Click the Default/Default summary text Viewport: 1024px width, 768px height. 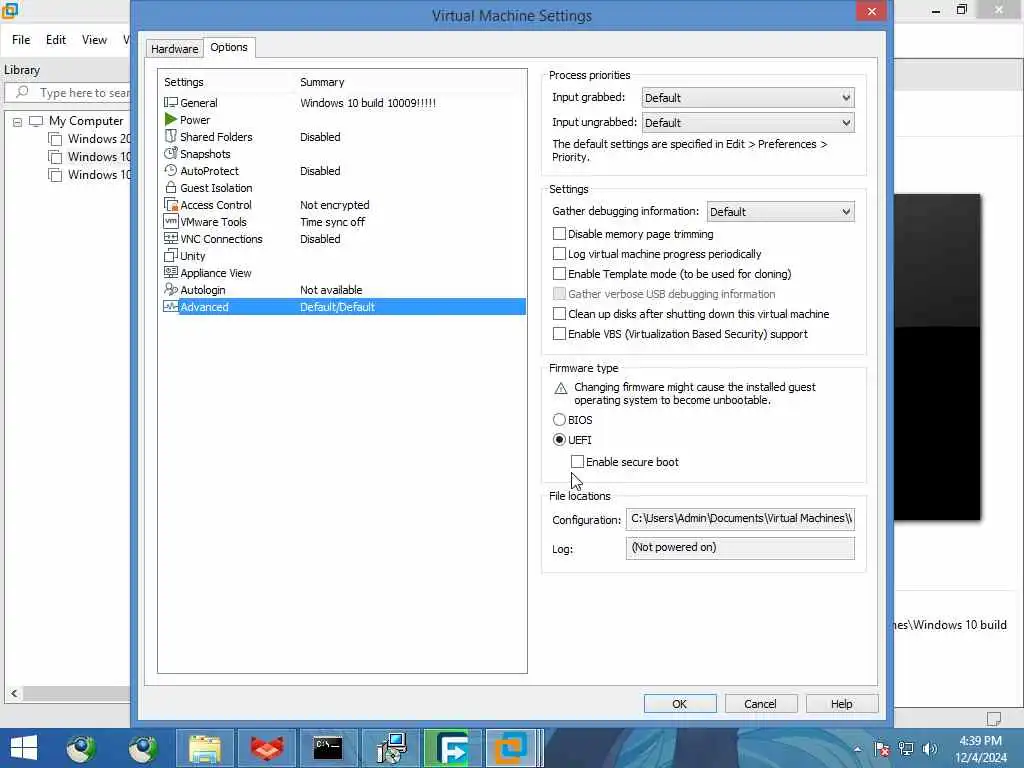coord(337,306)
